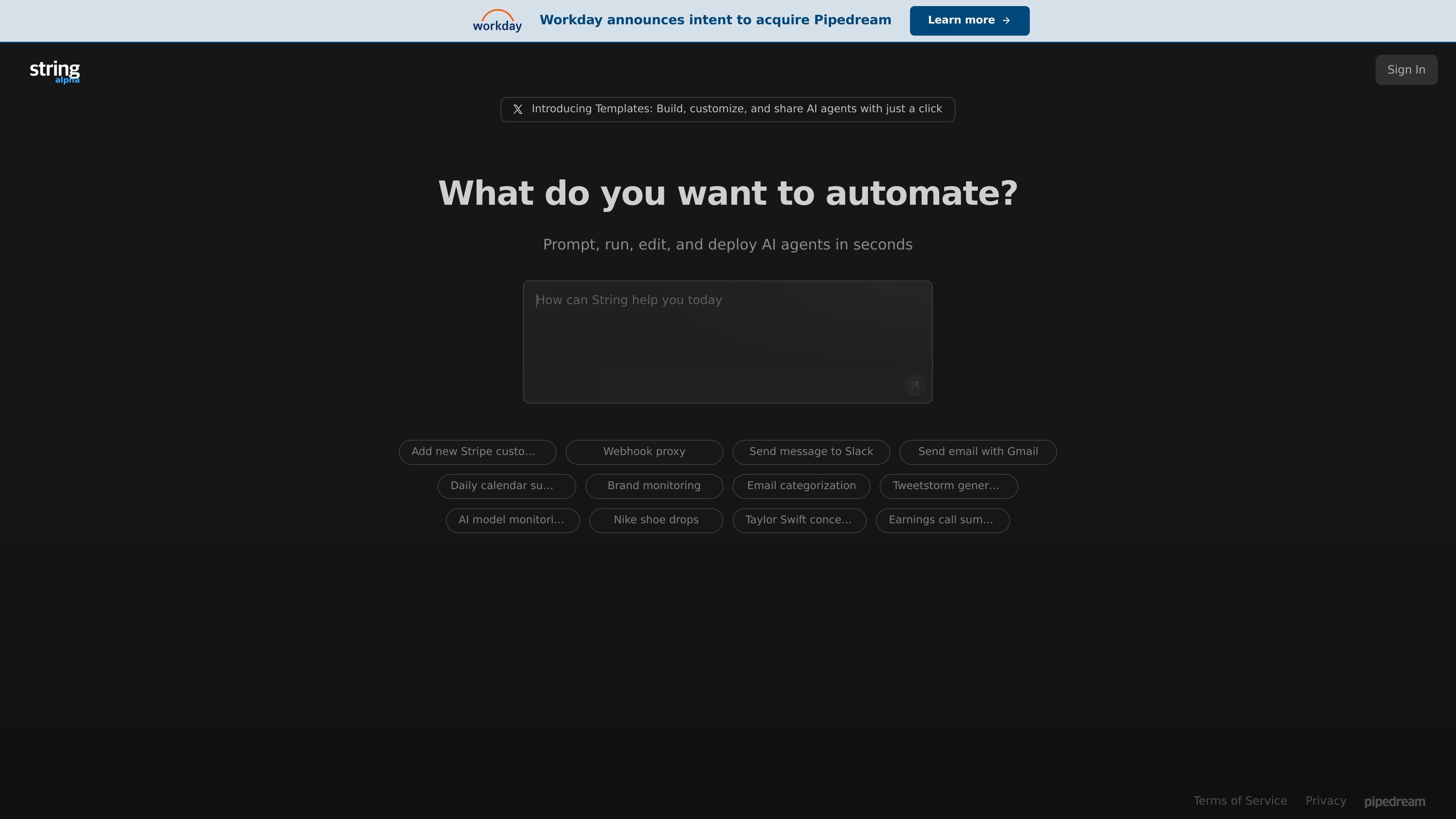The width and height of the screenshot is (1456, 819).
Task: Open the Introducing Templates announcement
Action: [x=728, y=109]
